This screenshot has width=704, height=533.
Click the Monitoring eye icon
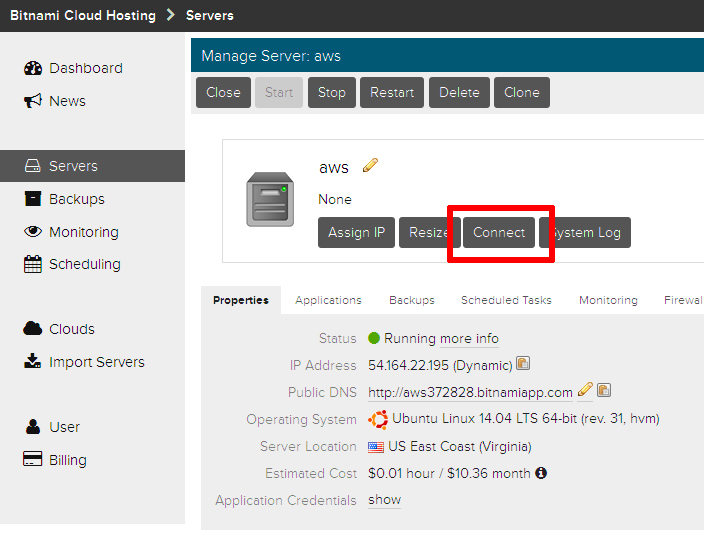pos(33,232)
